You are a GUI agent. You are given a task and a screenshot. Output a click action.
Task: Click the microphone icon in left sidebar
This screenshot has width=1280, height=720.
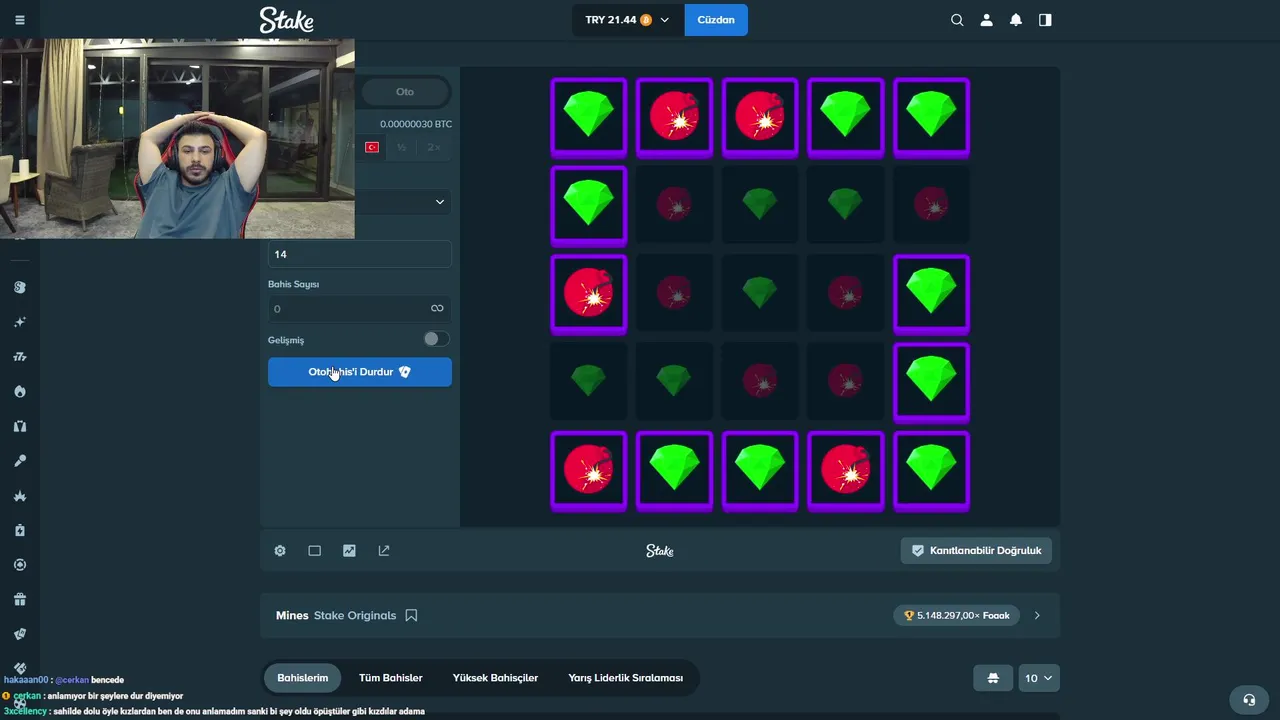click(20, 461)
